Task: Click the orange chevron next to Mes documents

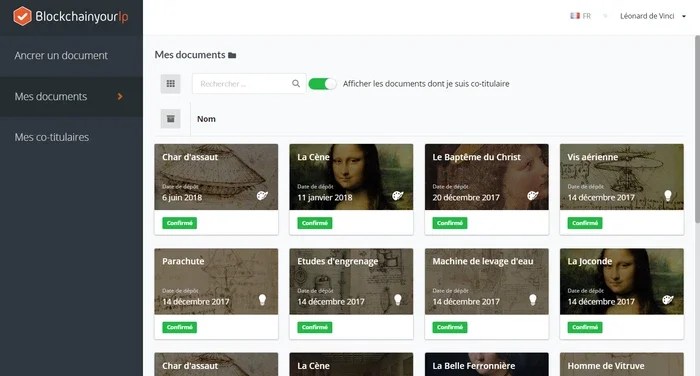Action: click(120, 96)
